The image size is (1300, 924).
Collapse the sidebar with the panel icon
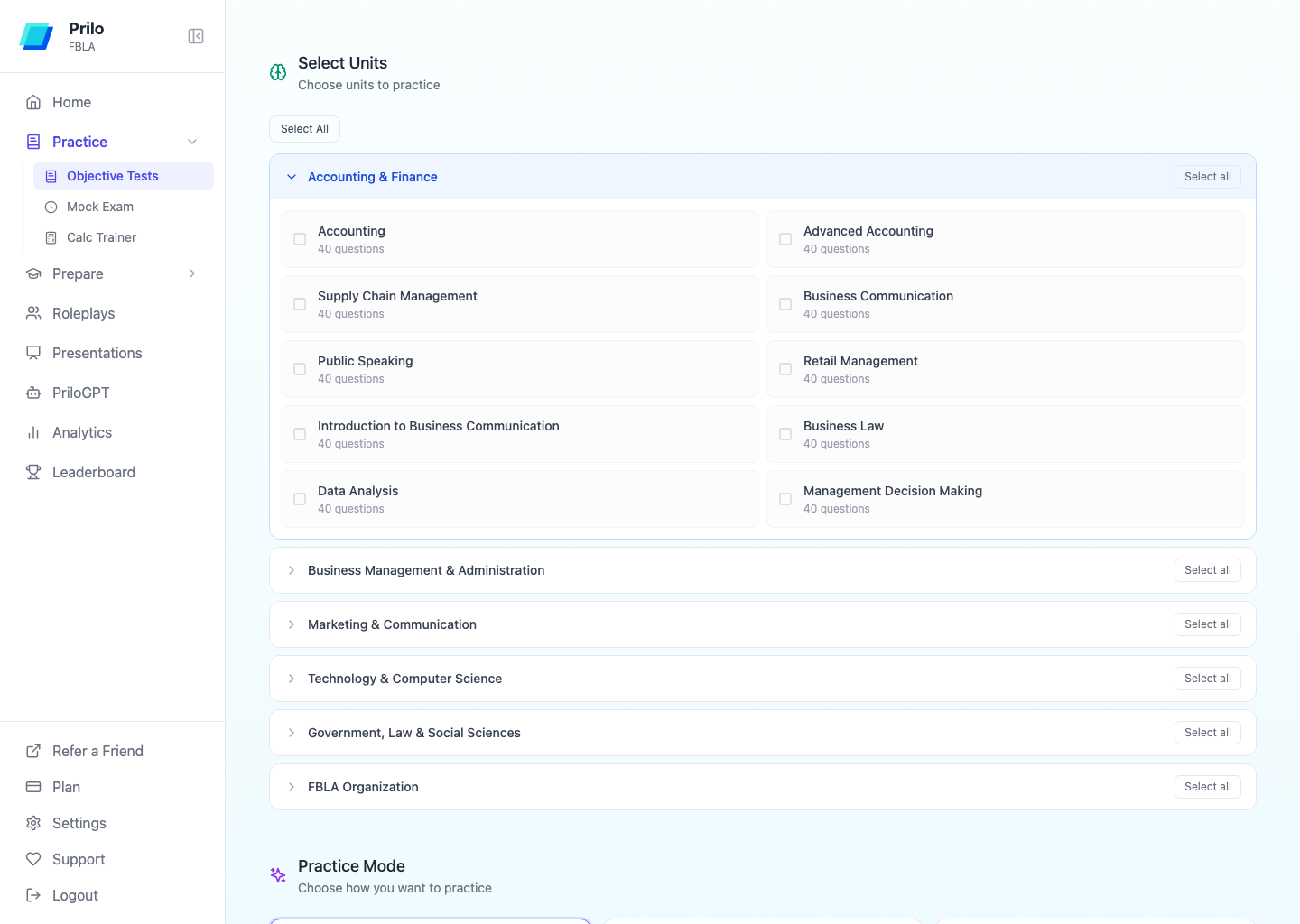click(196, 36)
